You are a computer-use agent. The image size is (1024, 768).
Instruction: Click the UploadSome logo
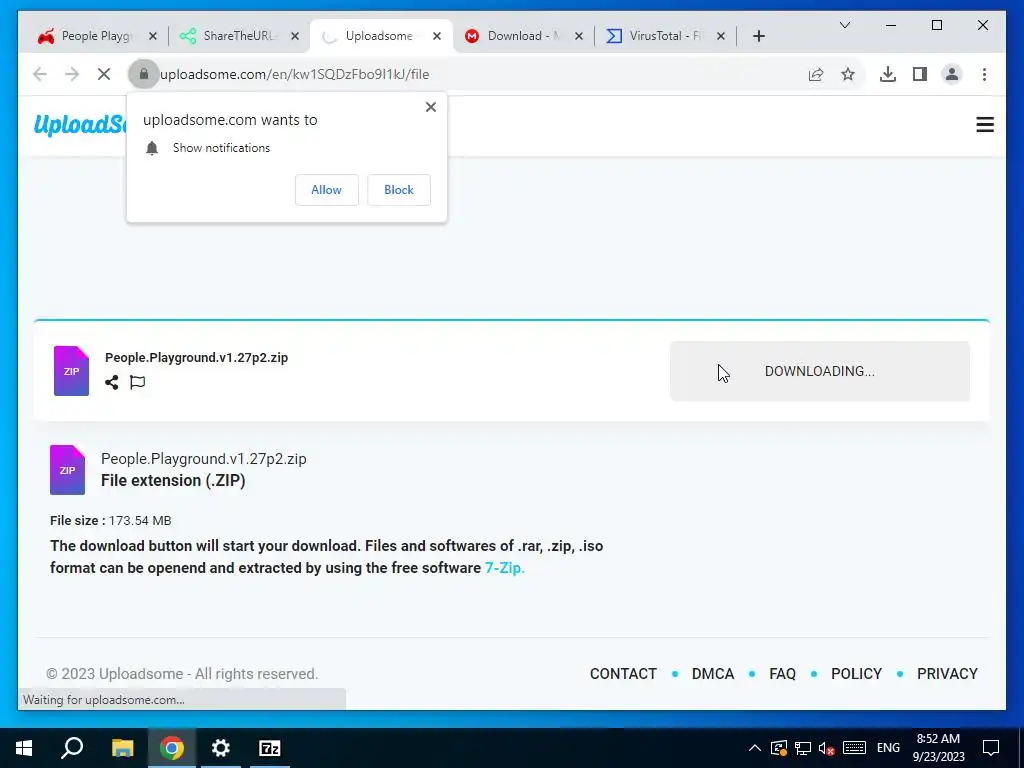coord(80,124)
